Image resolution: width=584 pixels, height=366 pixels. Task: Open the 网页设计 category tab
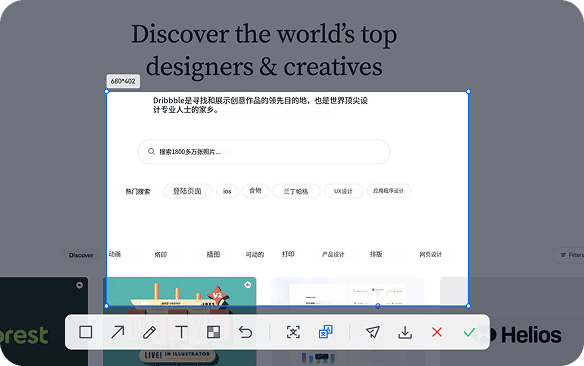(431, 254)
